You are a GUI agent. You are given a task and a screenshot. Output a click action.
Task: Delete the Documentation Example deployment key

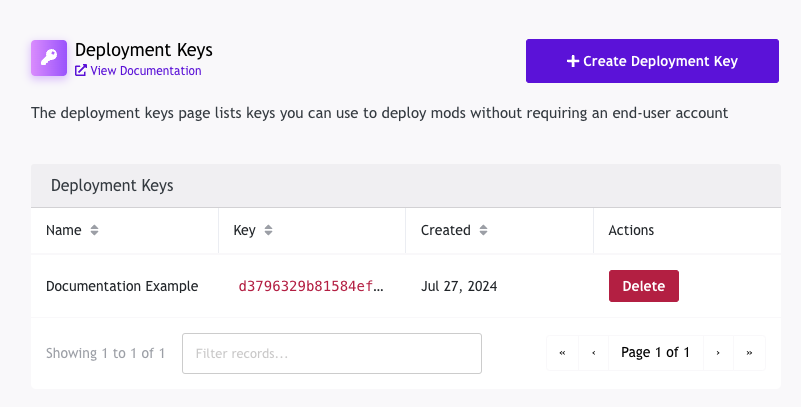pyautogui.click(x=644, y=286)
